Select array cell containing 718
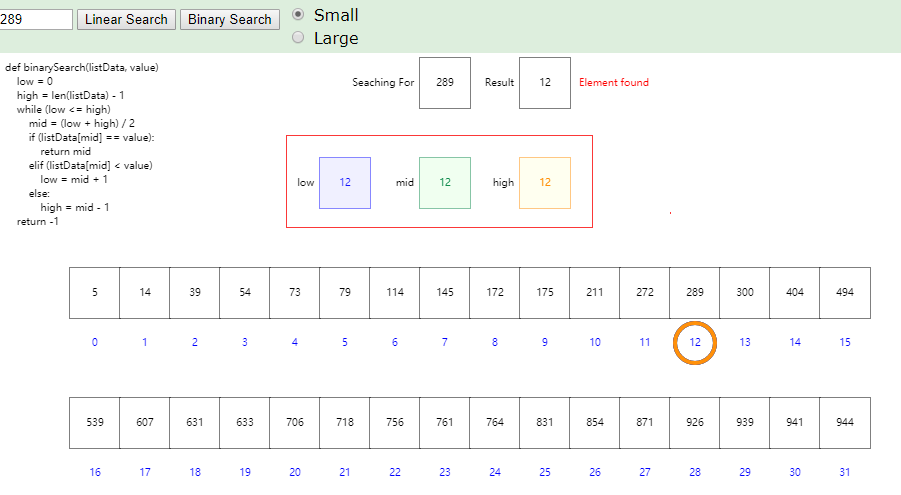Screen dimensions: 901x495 point(345,423)
